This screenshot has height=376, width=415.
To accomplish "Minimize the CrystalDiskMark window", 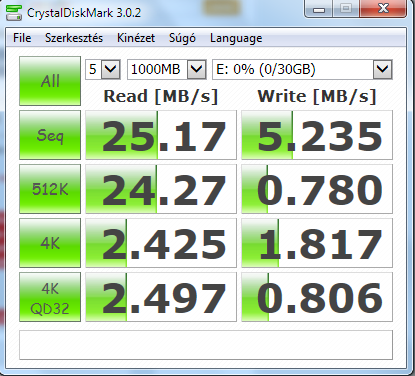I will tap(318, 9).
